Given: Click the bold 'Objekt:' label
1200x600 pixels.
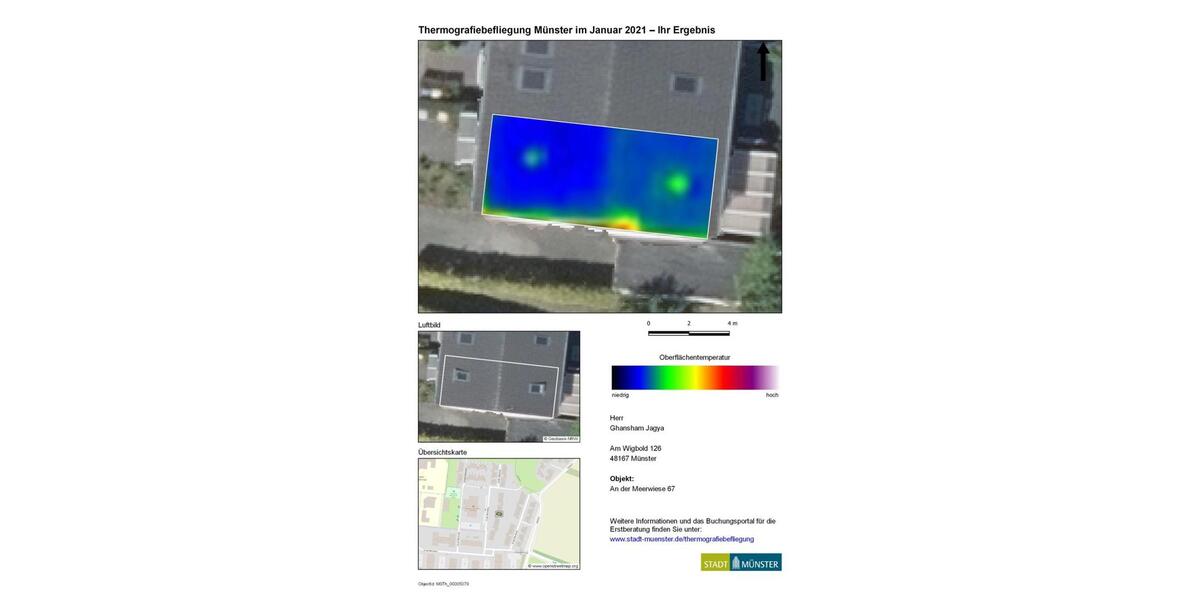Looking at the screenshot, I should pos(622,478).
